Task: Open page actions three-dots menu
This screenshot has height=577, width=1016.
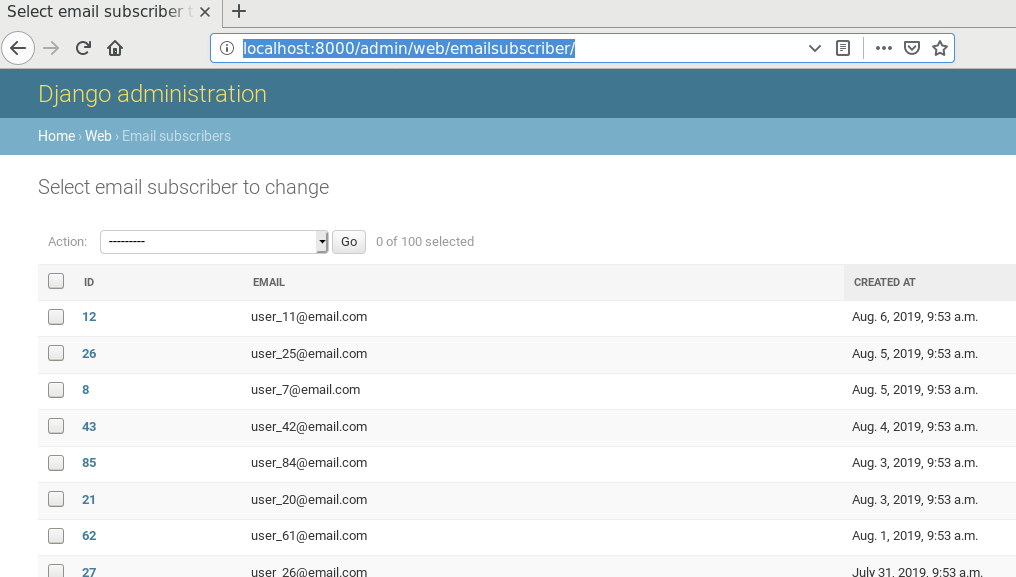Action: coord(884,48)
